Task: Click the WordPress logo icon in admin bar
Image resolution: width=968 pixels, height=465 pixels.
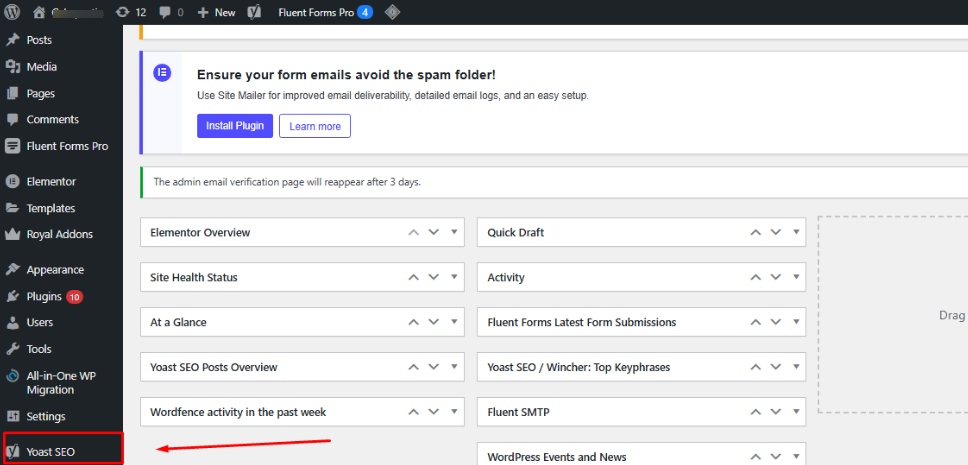Action: pos(13,12)
